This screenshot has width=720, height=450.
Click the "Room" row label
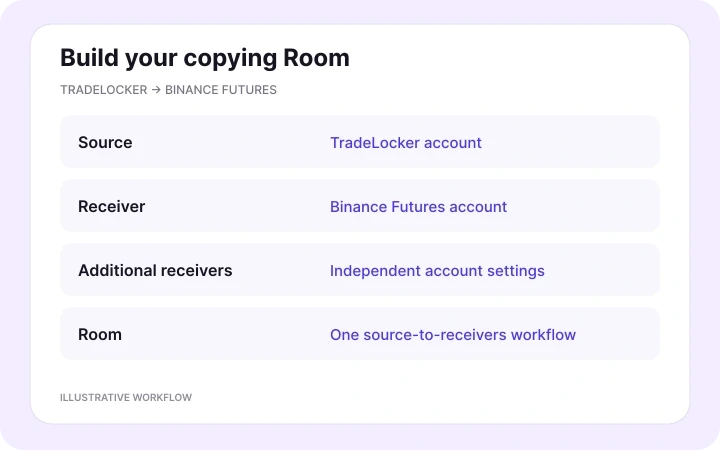(100, 334)
